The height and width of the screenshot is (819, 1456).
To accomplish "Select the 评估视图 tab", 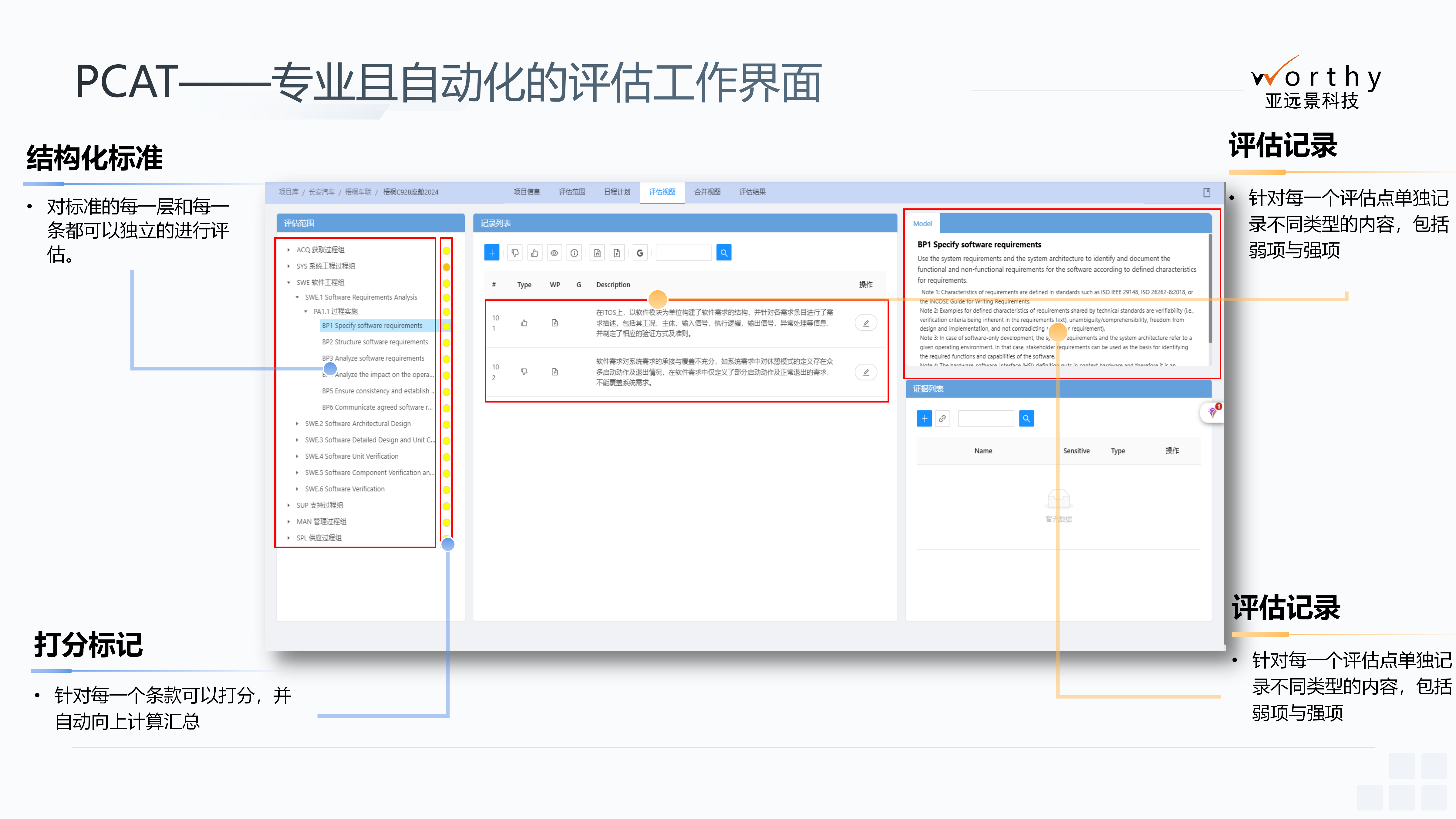I will tap(662, 192).
